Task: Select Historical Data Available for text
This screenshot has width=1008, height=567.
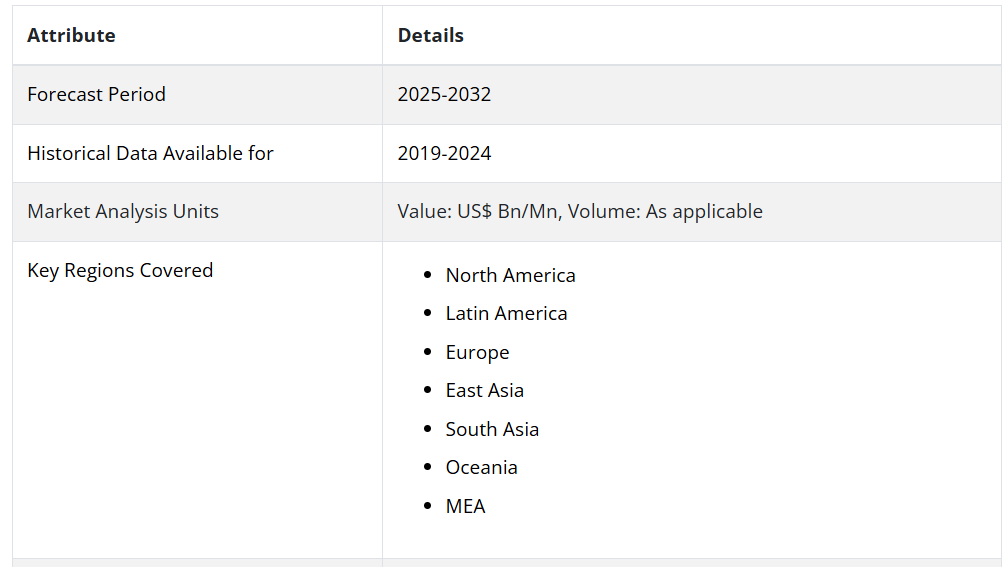Action: 150,154
